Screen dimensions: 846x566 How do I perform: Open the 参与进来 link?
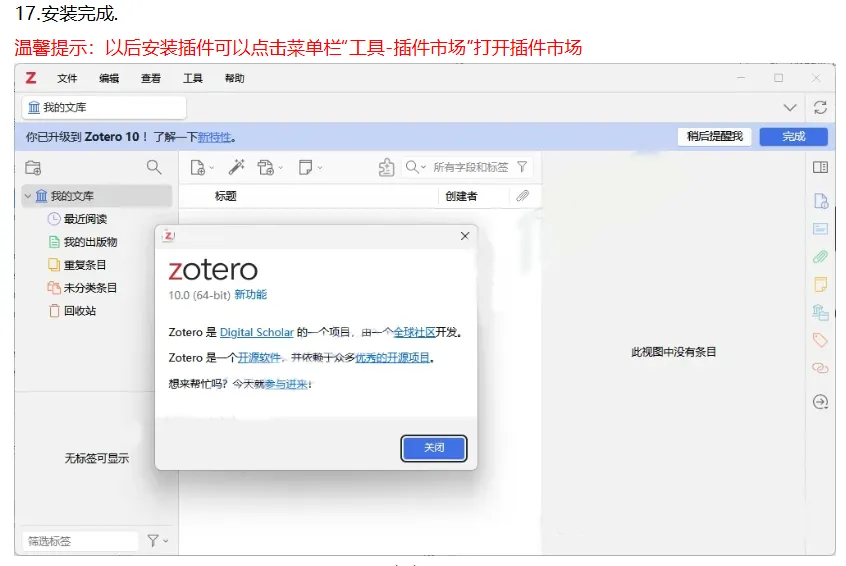pos(286,384)
